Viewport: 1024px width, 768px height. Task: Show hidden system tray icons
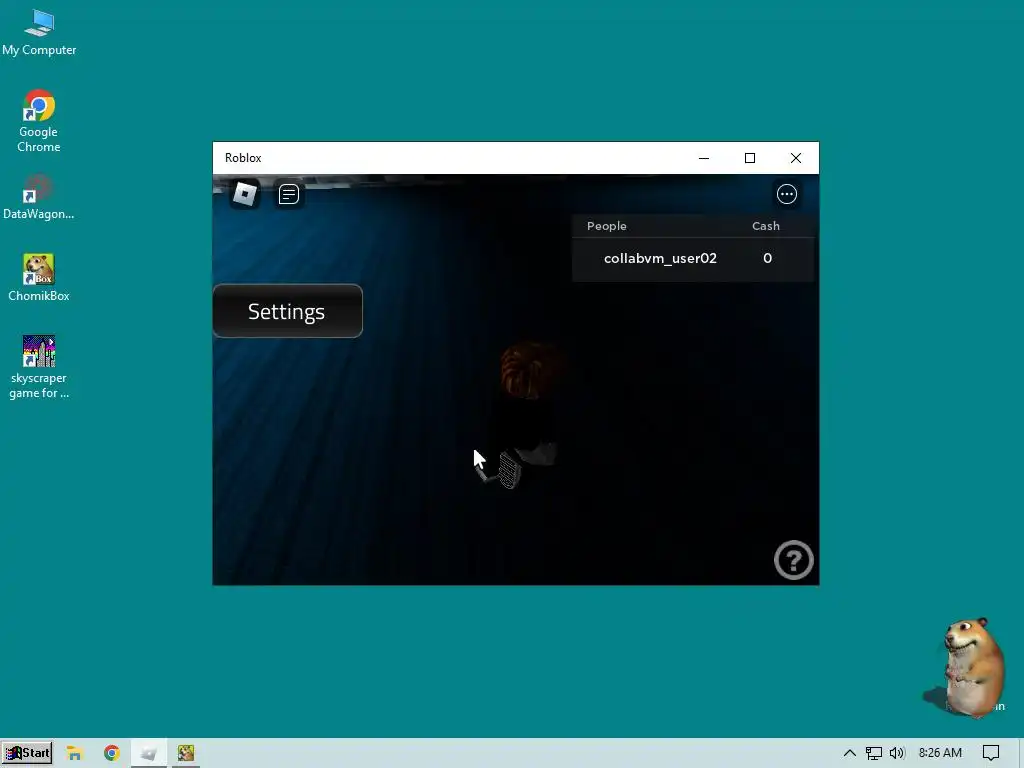pyautogui.click(x=850, y=753)
